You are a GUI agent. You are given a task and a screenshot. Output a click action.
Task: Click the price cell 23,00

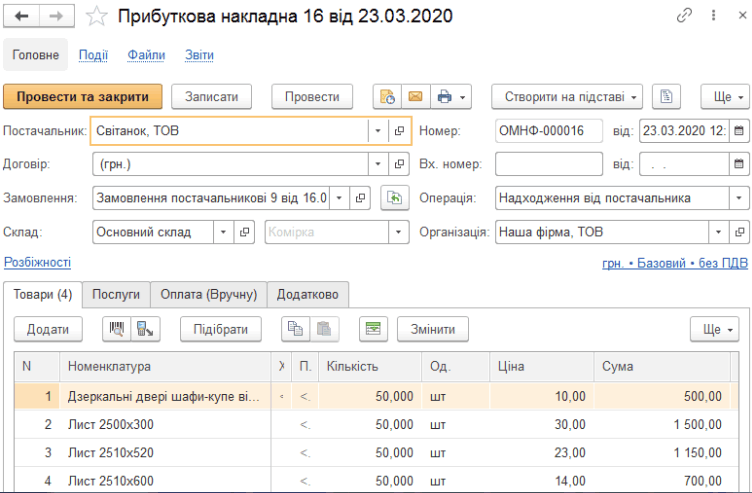pos(541,452)
